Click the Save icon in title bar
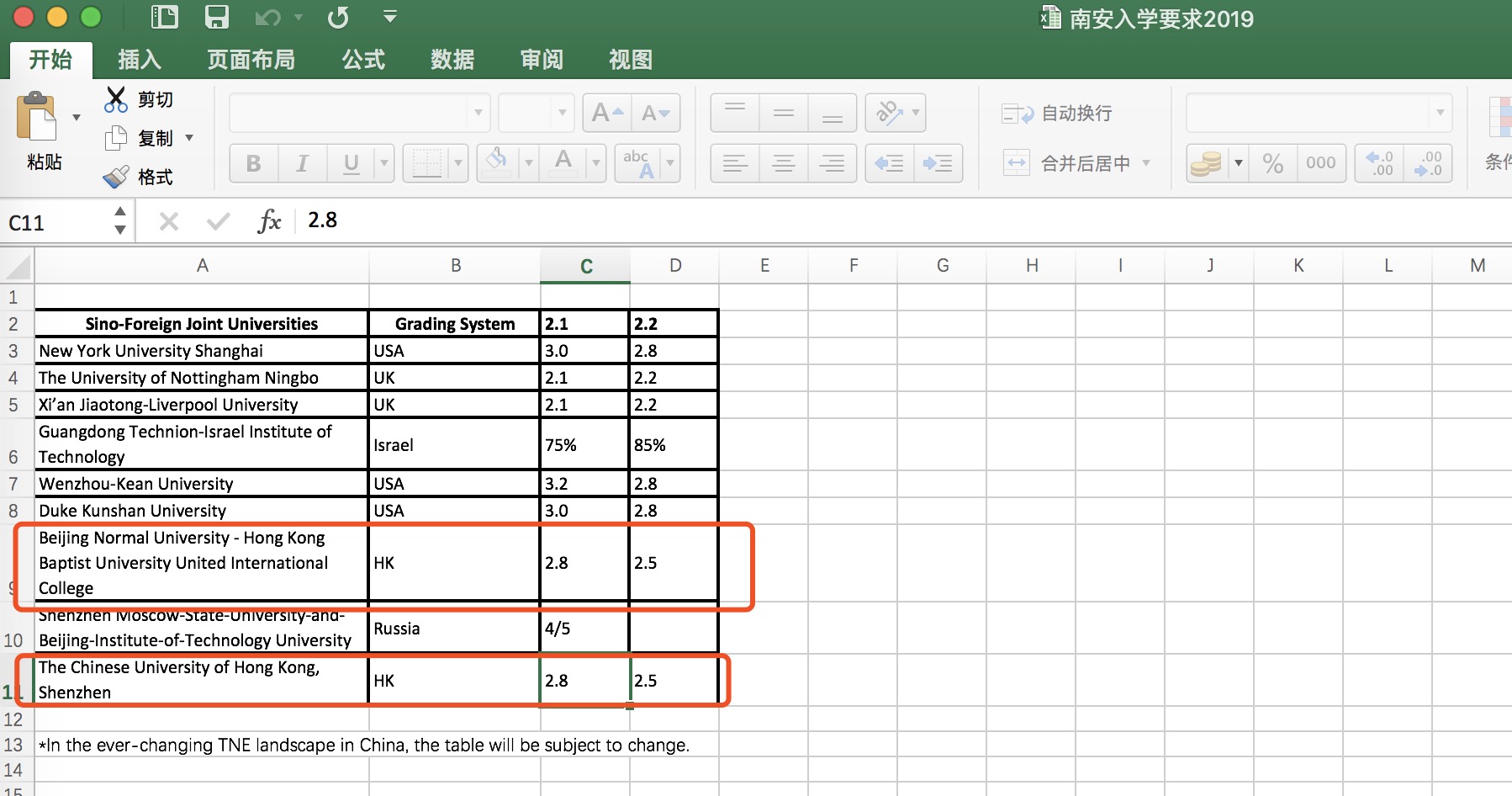Image resolution: width=1512 pixels, height=796 pixels. click(217, 17)
